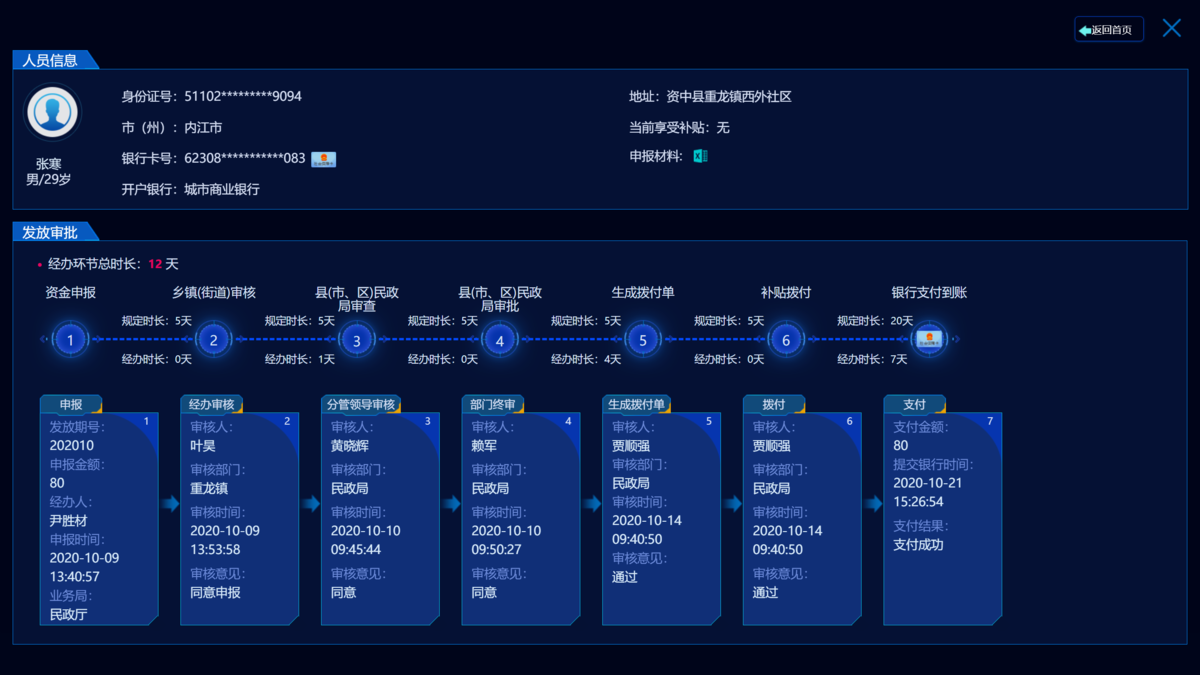Image resolution: width=1200 pixels, height=675 pixels.
Task: Switch to the 分管领导审核 card tab
Action: click(361, 405)
